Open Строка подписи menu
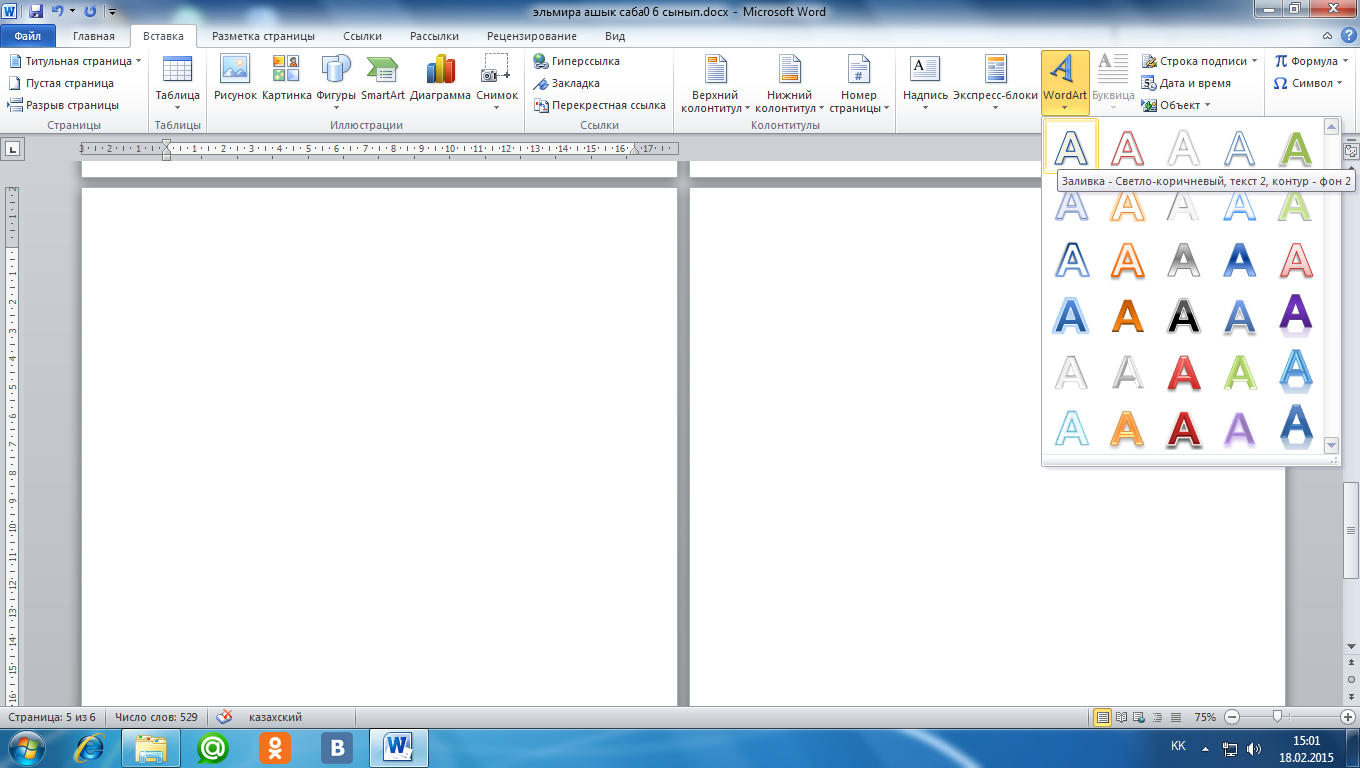This screenshot has width=1360, height=768. click(1200, 61)
